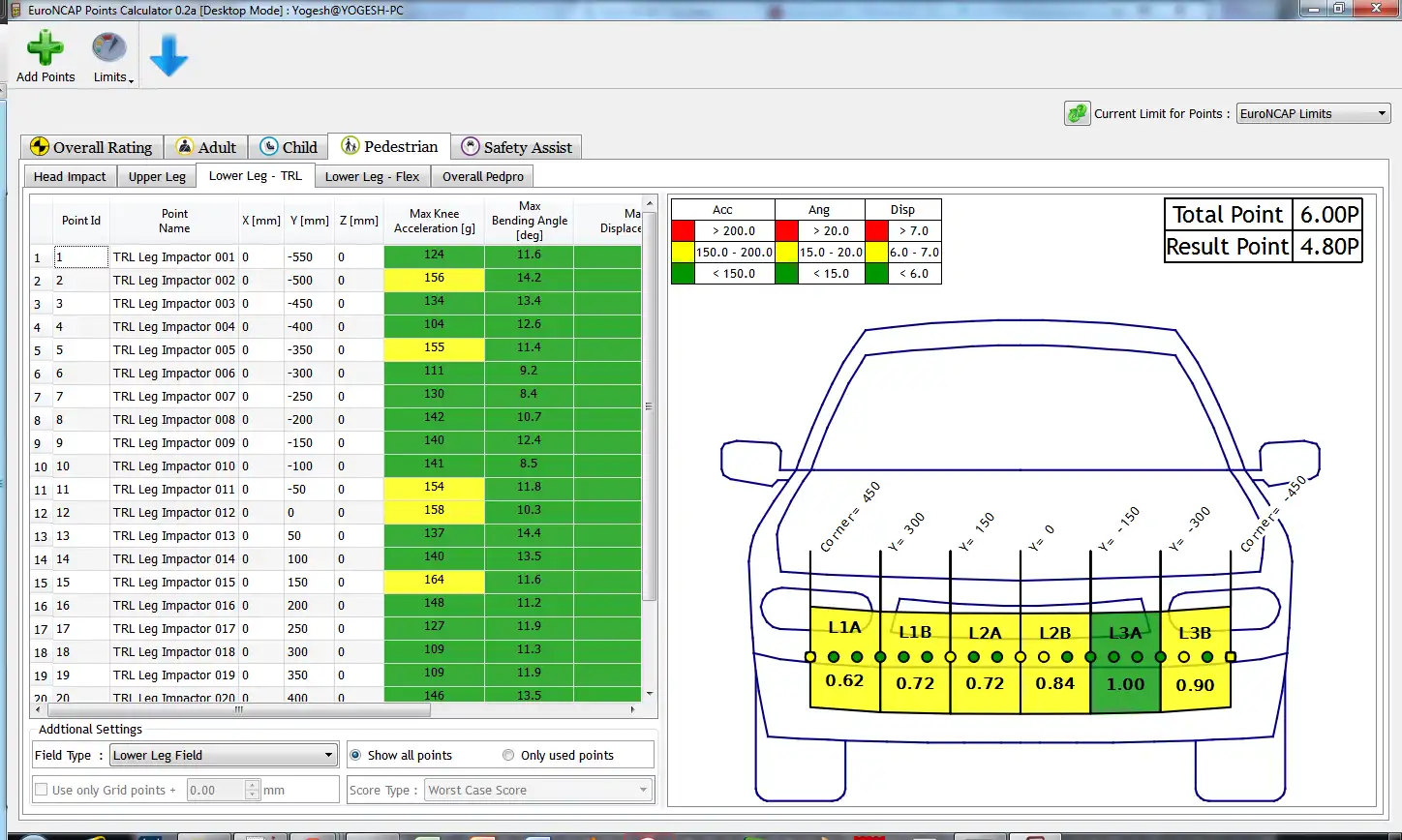
Task: Switch to the Head Impact sub-tab
Action: coord(70,176)
